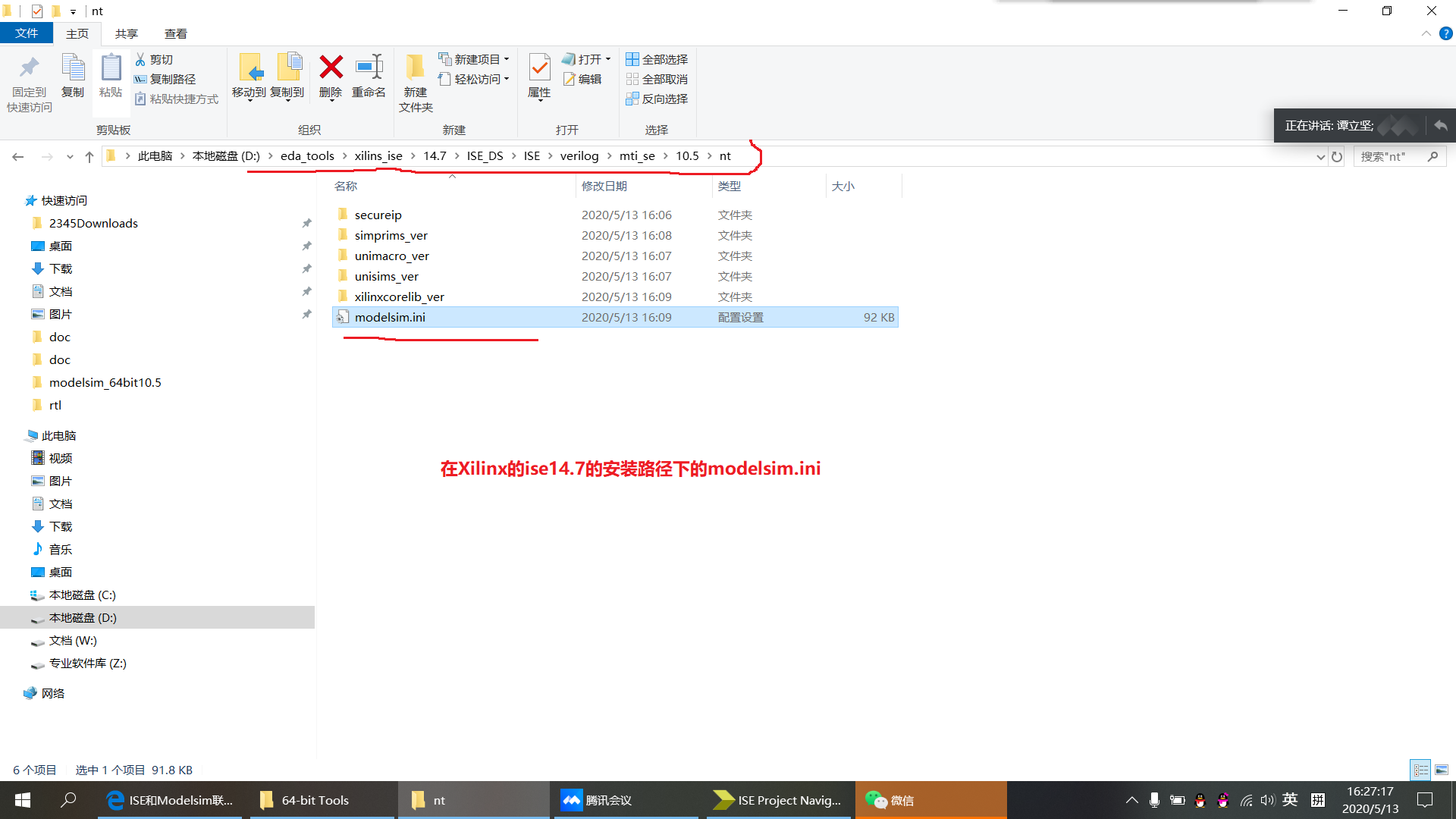This screenshot has height=819, width=1456.
Task: Open the 文件 menu tab
Action: [27, 33]
